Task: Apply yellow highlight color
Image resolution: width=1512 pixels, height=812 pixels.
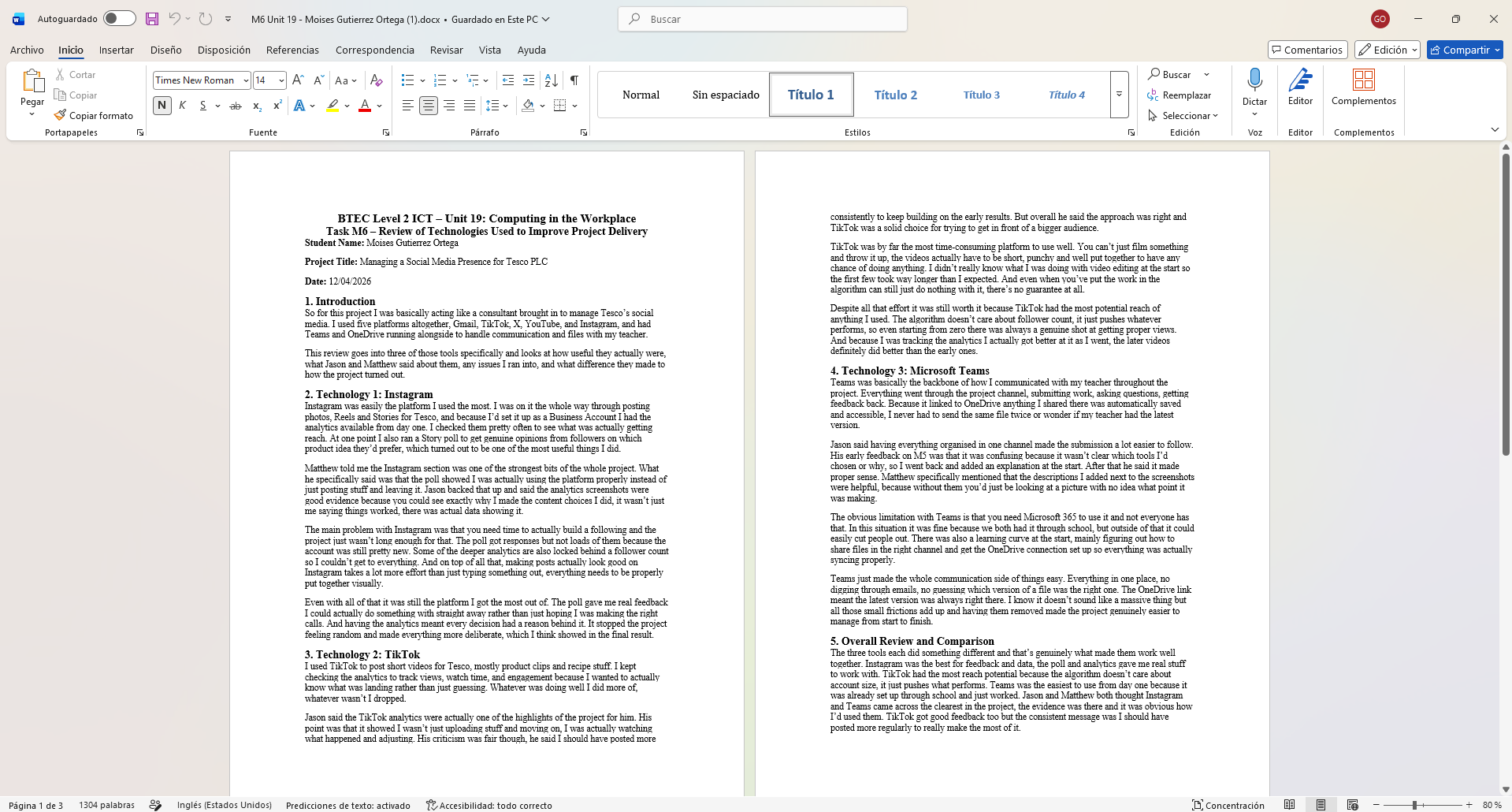Action: point(333,106)
